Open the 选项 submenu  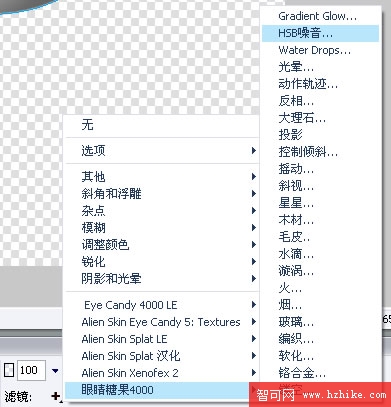pos(162,150)
